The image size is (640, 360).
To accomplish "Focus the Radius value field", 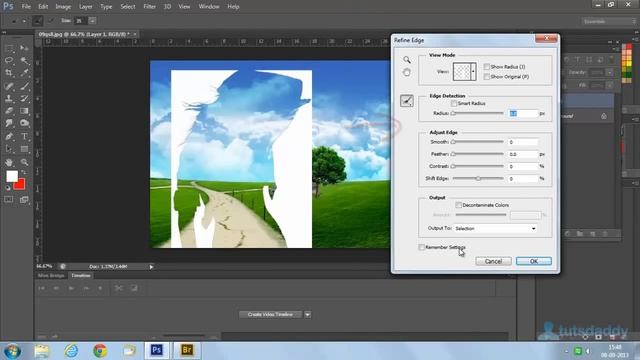I will 523,113.
